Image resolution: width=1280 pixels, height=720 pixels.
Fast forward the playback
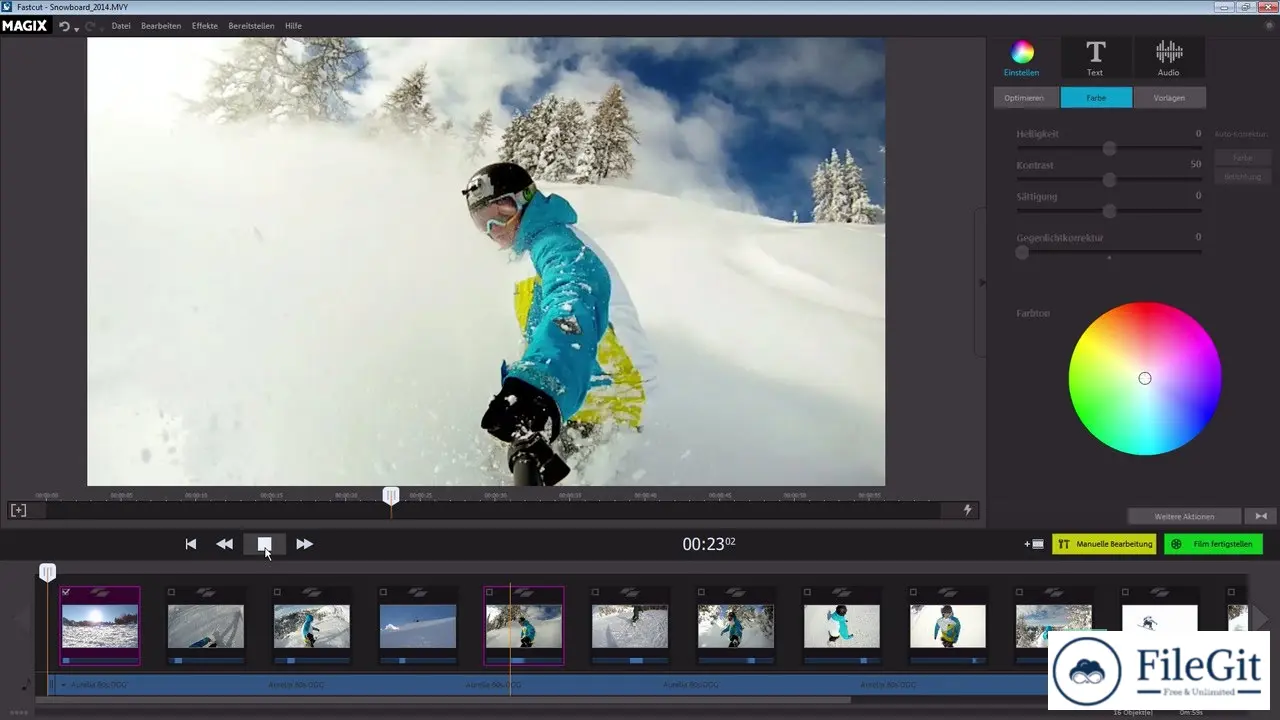pyautogui.click(x=305, y=544)
